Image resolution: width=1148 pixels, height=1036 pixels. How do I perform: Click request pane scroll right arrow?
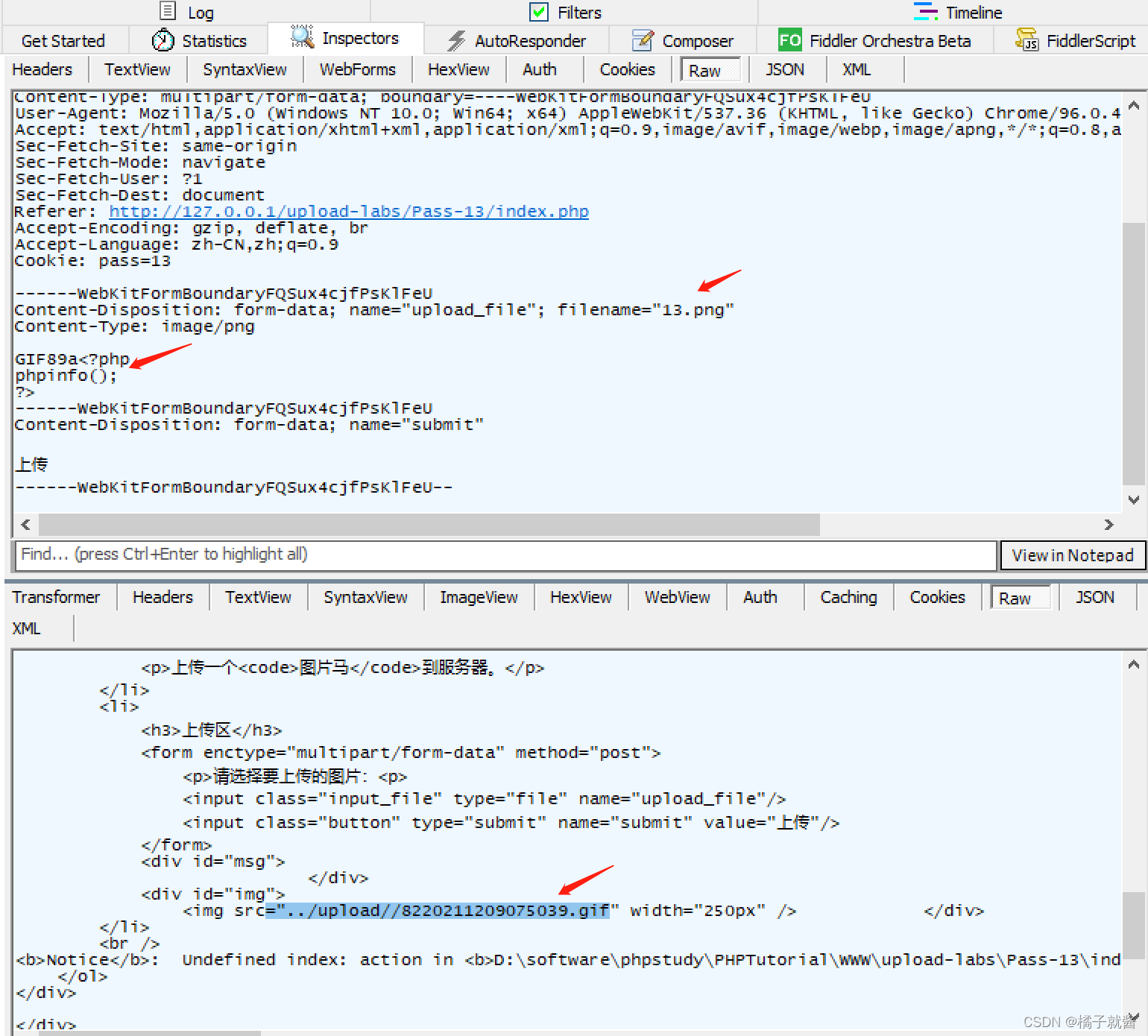(1108, 525)
